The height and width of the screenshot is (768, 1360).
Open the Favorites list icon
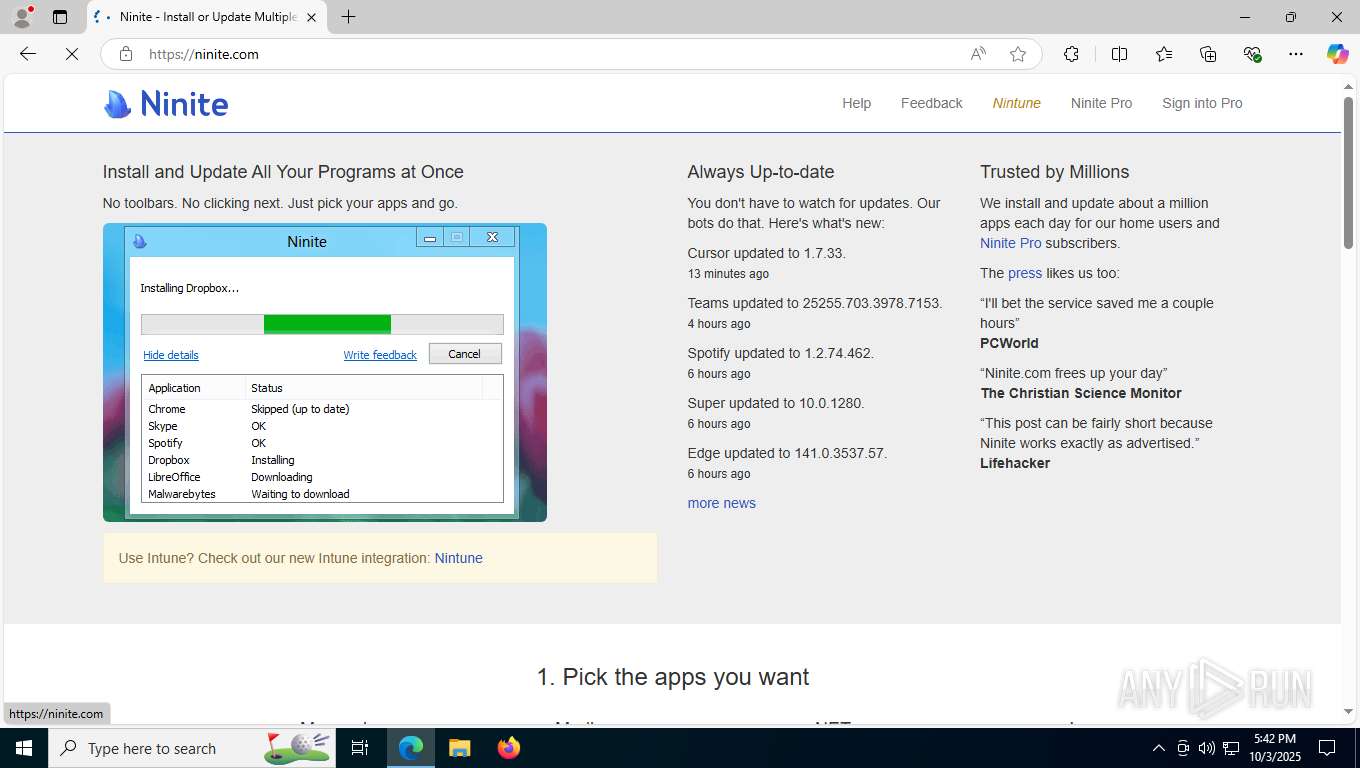coord(1164,54)
